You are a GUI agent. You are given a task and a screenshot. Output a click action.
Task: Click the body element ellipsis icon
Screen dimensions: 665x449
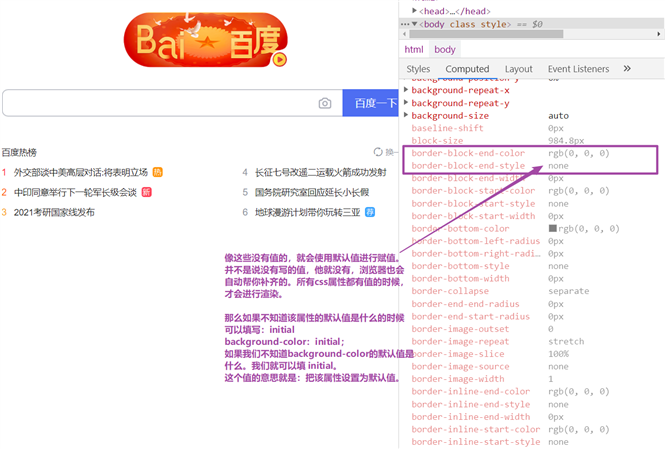405,24
